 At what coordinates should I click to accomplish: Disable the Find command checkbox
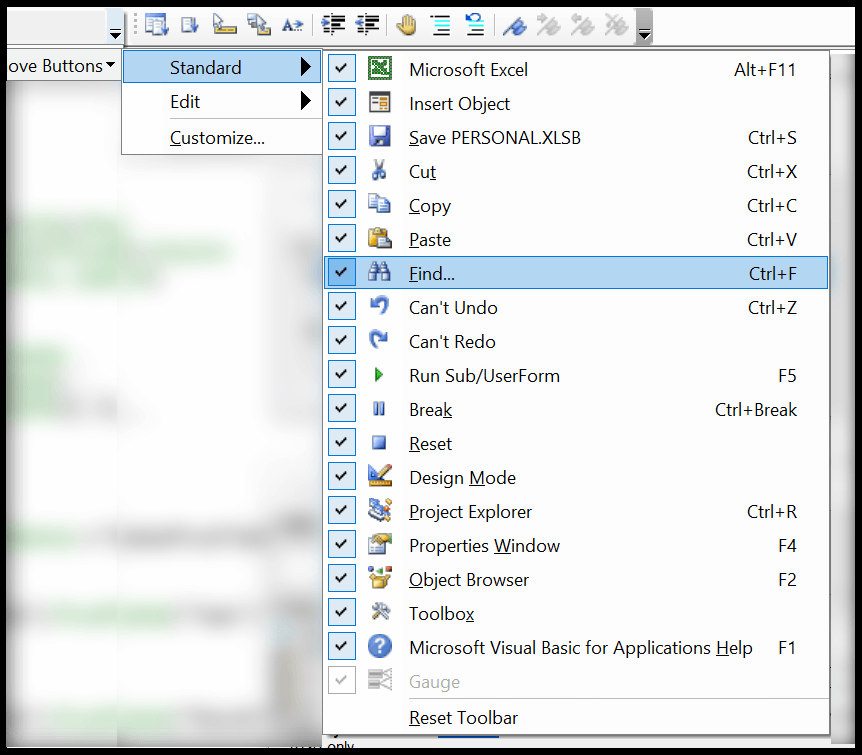point(341,271)
